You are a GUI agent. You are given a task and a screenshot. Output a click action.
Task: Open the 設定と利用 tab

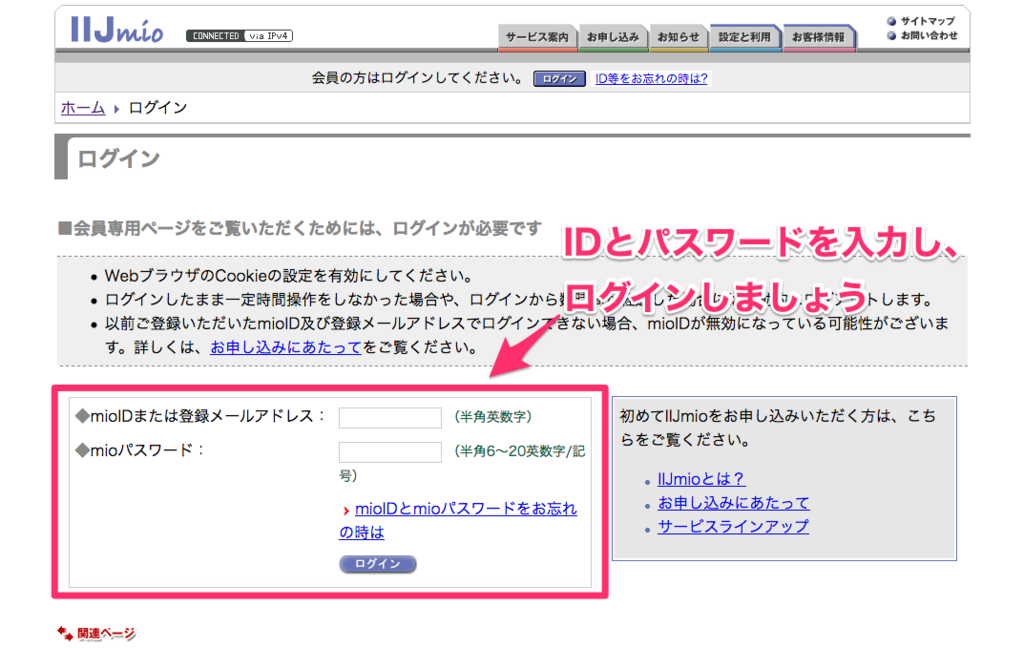pyautogui.click(x=744, y=38)
